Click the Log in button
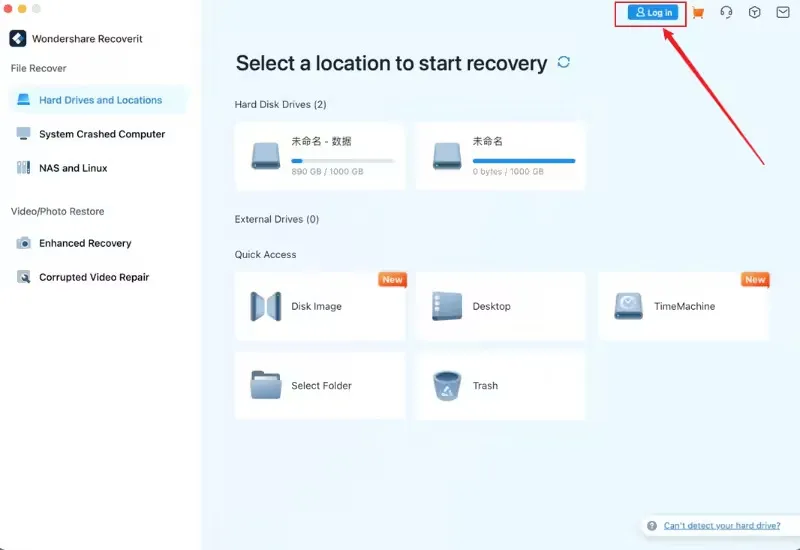The height and width of the screenshot is (550, 800). point(653,13)
